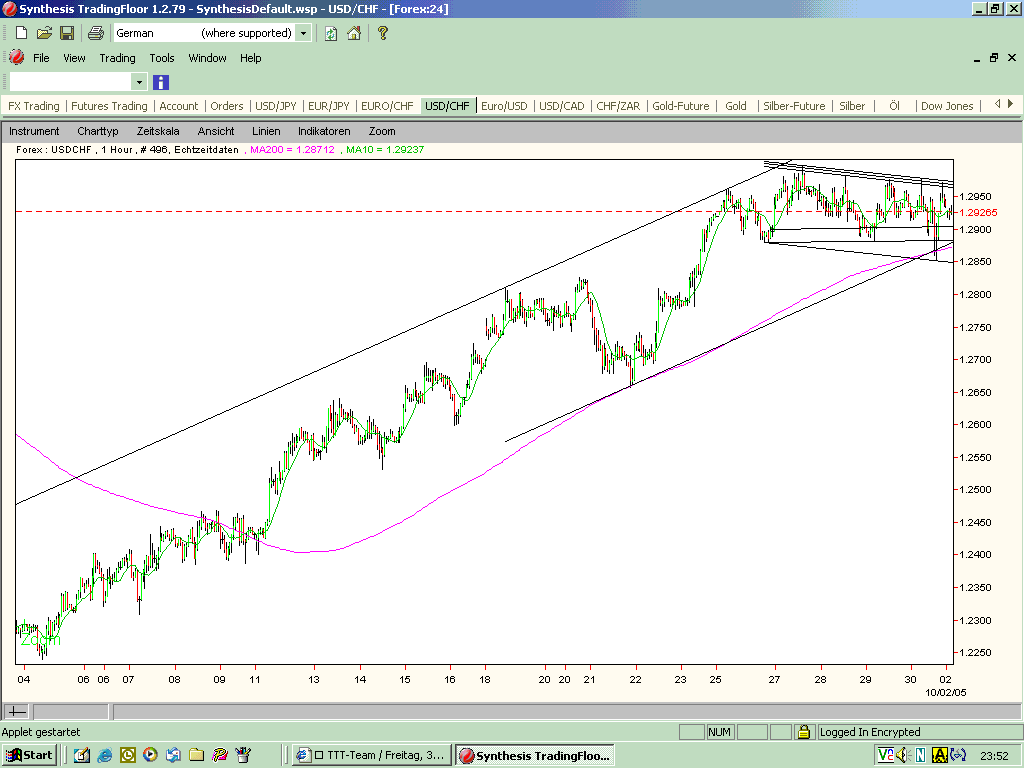Switch to TTT-Team taskbar window
1024x768 pixels.
pyautogui.click(x=372, y=756)
